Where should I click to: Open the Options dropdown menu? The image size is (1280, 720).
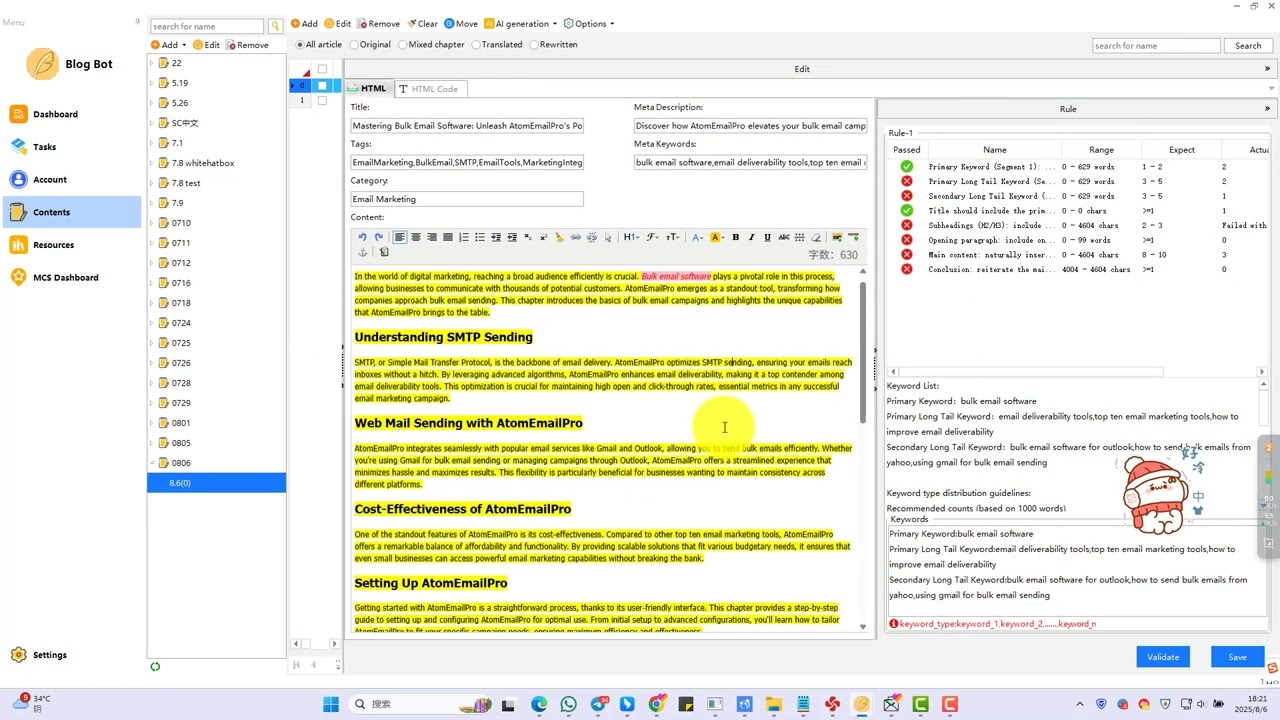click(x=589, y=24)
